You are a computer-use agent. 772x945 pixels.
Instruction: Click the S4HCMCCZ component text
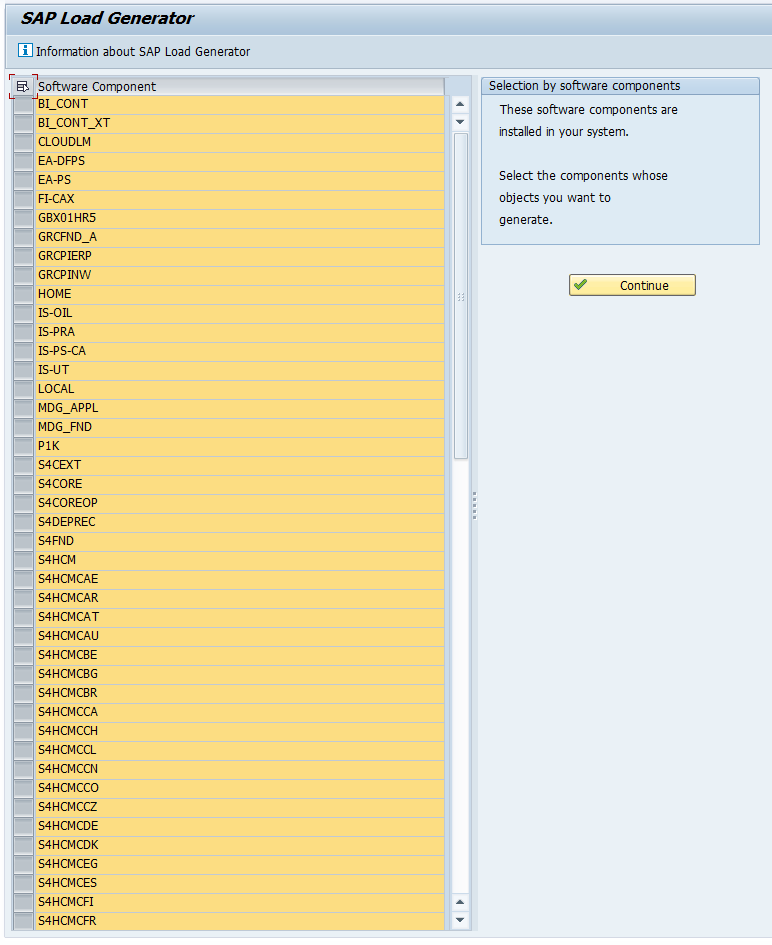point(67,807)
